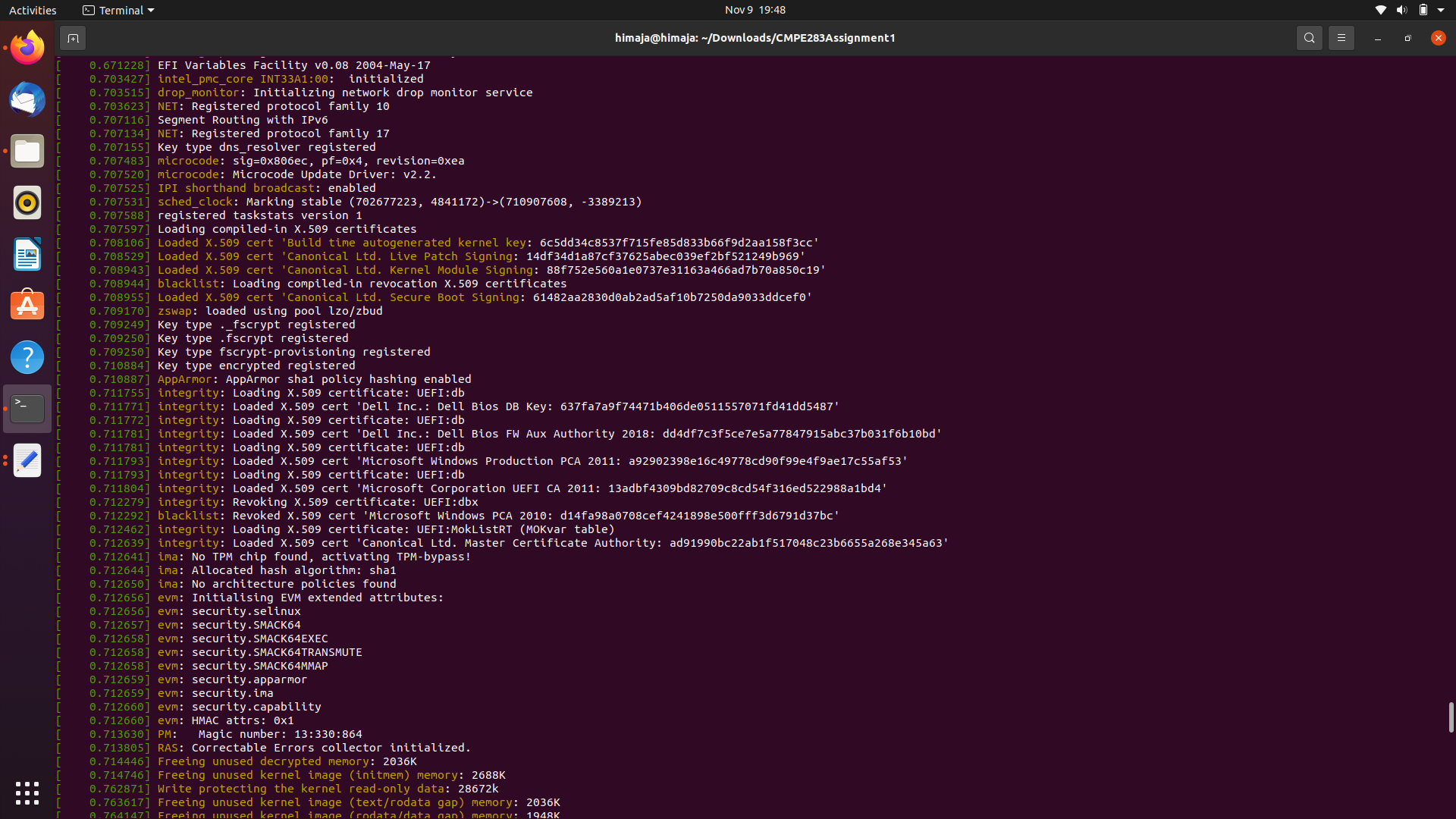The image size is (1456, 819).
Task: Minimize the terminal window
Action: coord(1377,38)
